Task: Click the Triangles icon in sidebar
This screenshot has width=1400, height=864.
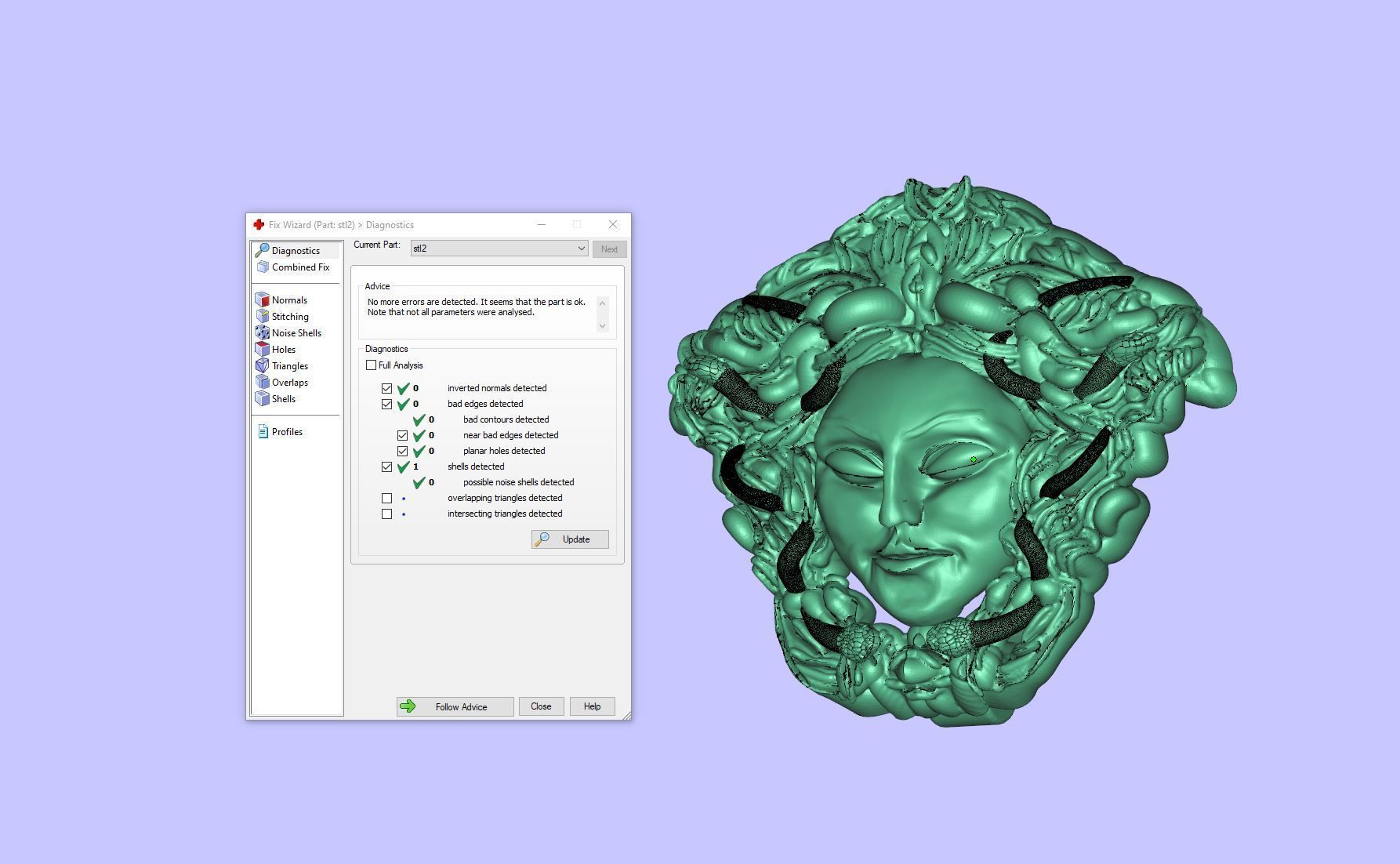Action: 263,365
